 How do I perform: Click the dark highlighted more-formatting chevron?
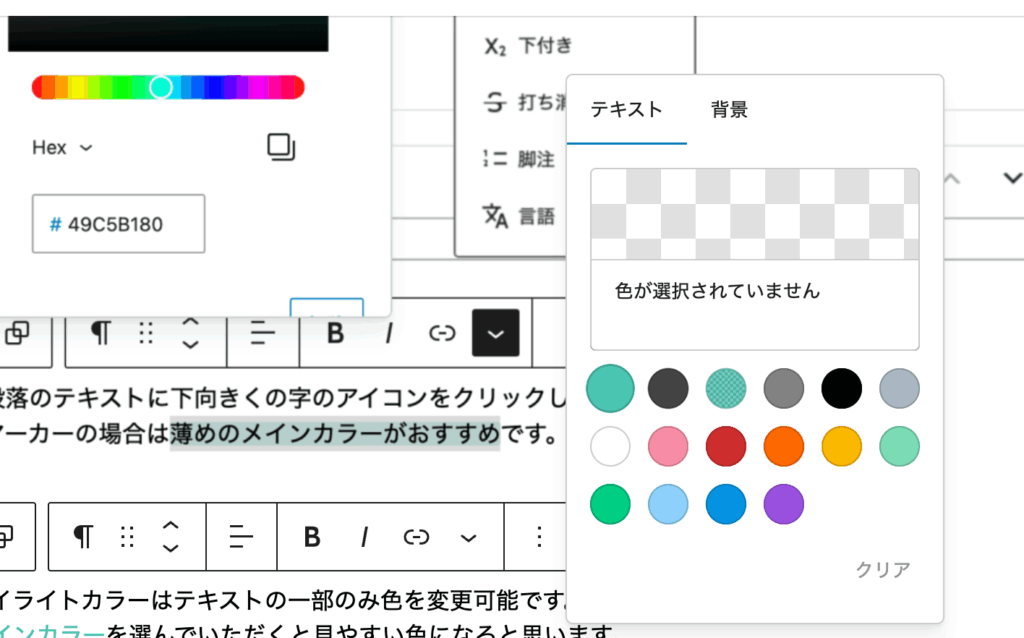[495, 333]
